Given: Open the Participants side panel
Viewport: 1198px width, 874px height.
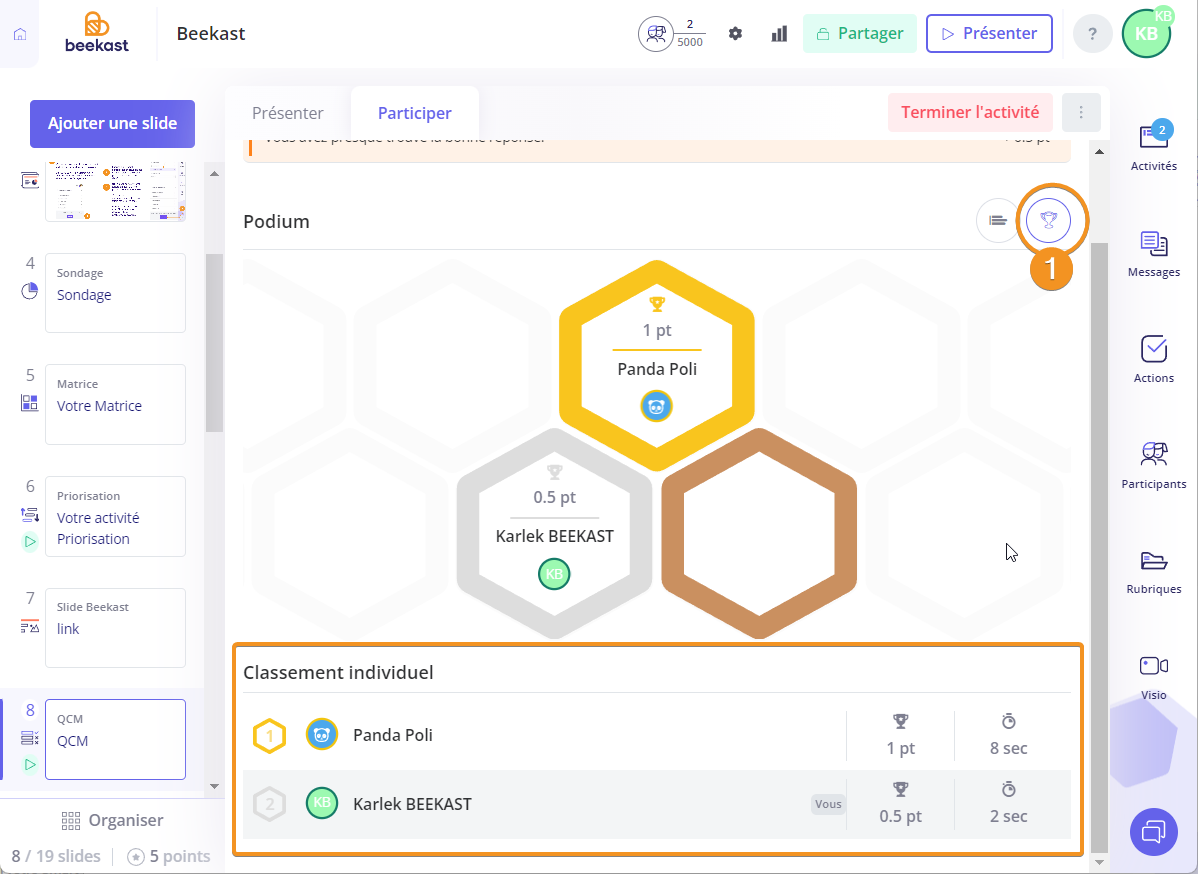Looking at the screenshot, I should [x=1154, y=465].
